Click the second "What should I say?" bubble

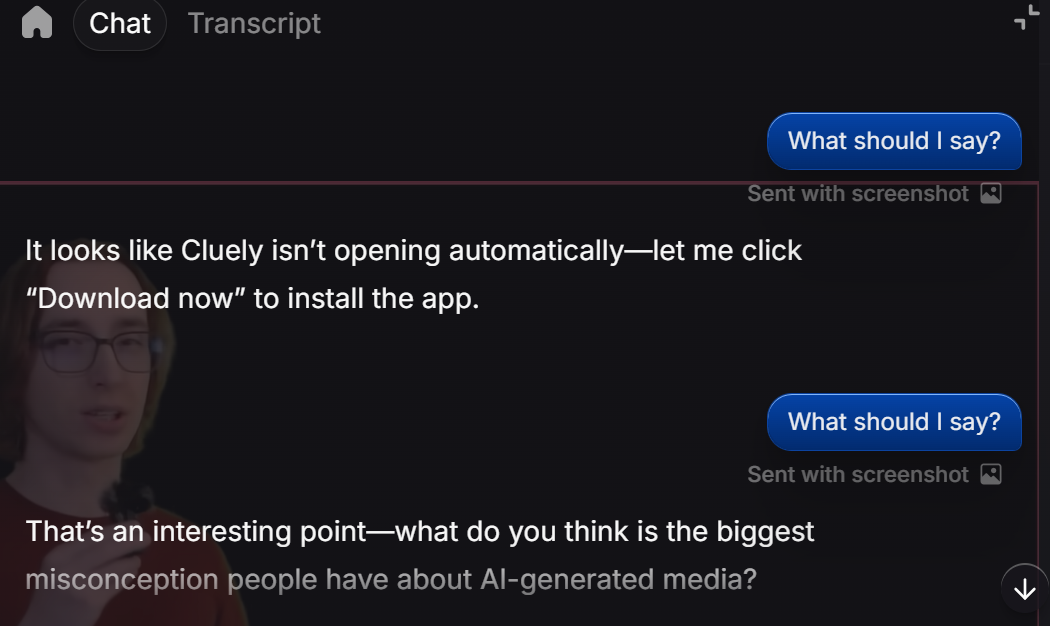(894, 422)
